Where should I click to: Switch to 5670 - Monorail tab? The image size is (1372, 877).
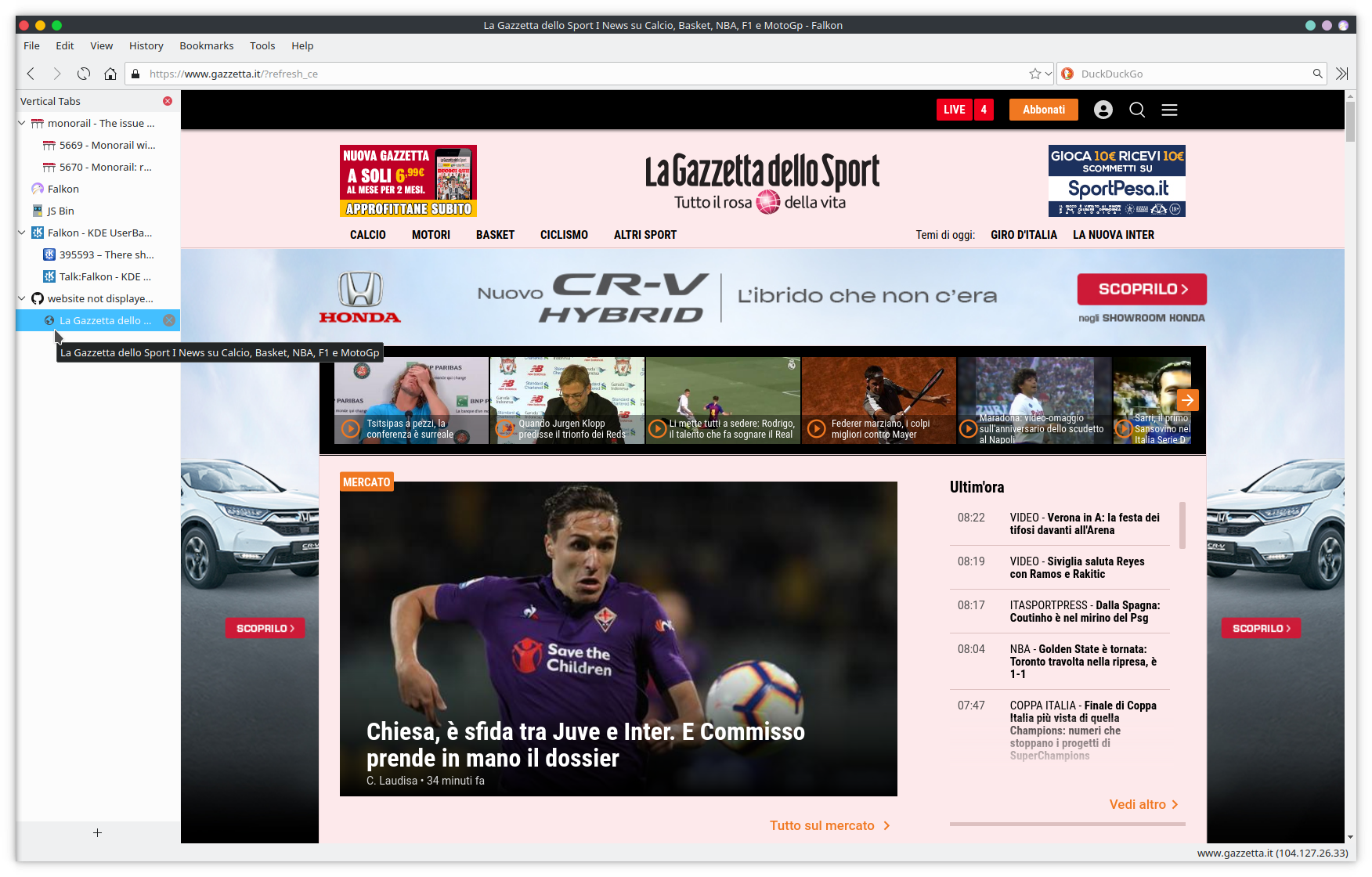tap(99, 167)
